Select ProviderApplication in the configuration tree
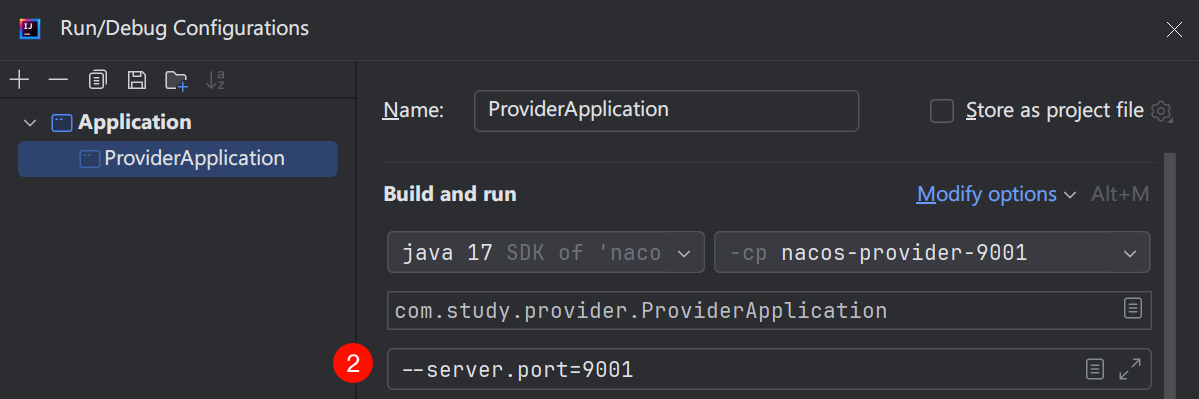The image size is (1199, 399). click(x=177, y=159)
